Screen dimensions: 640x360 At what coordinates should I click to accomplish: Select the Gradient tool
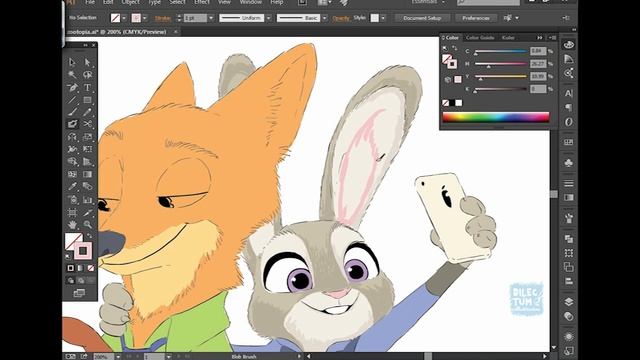point(87,174)
